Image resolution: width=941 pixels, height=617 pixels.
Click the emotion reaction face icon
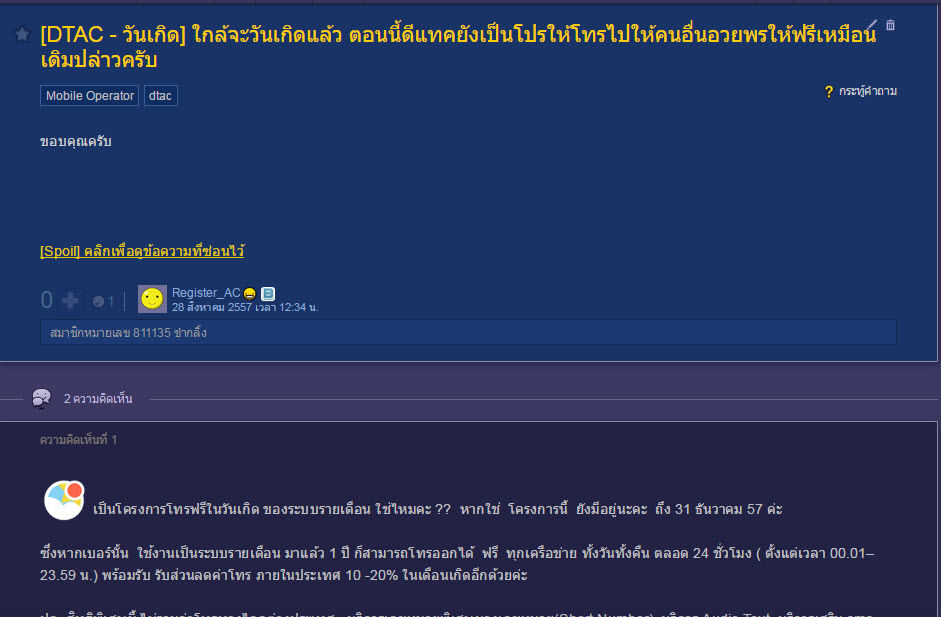[98, 301]
